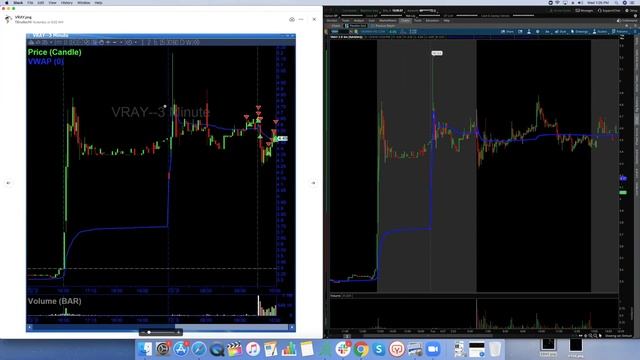The image size is (640, 360).
Task: Adjust the Slack image zoom slider
Action: pyautogui.click(x=160, y=333)
